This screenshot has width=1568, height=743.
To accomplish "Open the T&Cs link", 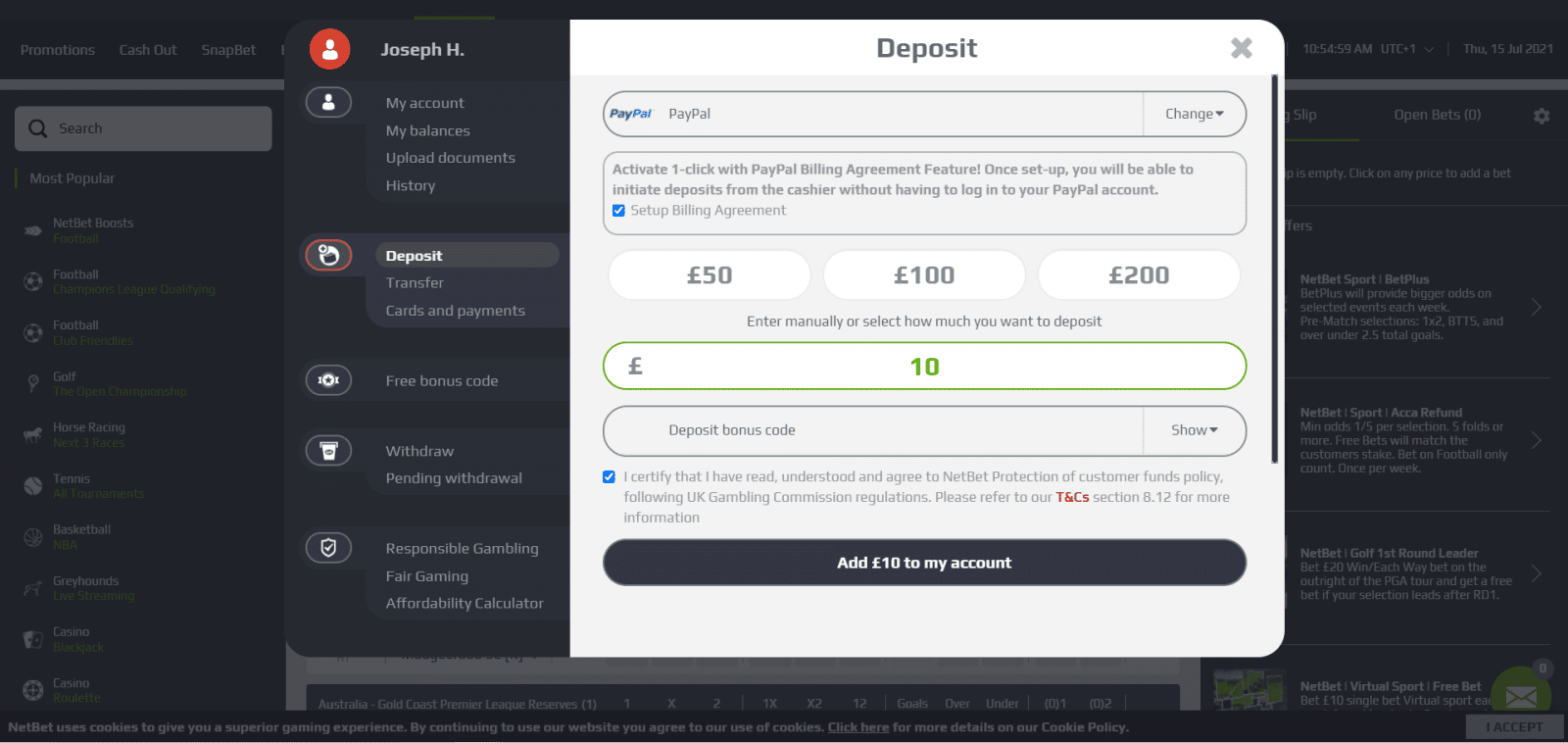I will 1072,497.
